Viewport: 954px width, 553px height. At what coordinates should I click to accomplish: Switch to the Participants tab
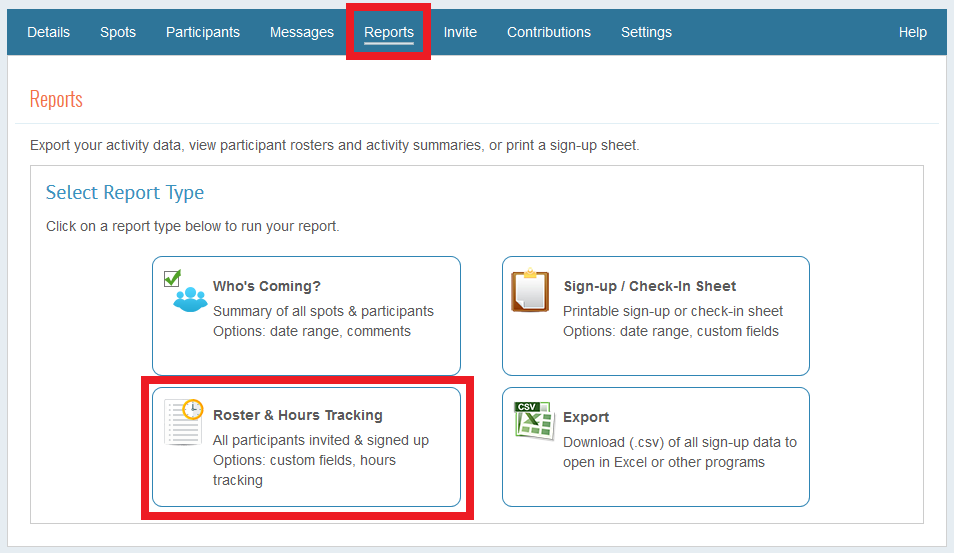point(203,32)
